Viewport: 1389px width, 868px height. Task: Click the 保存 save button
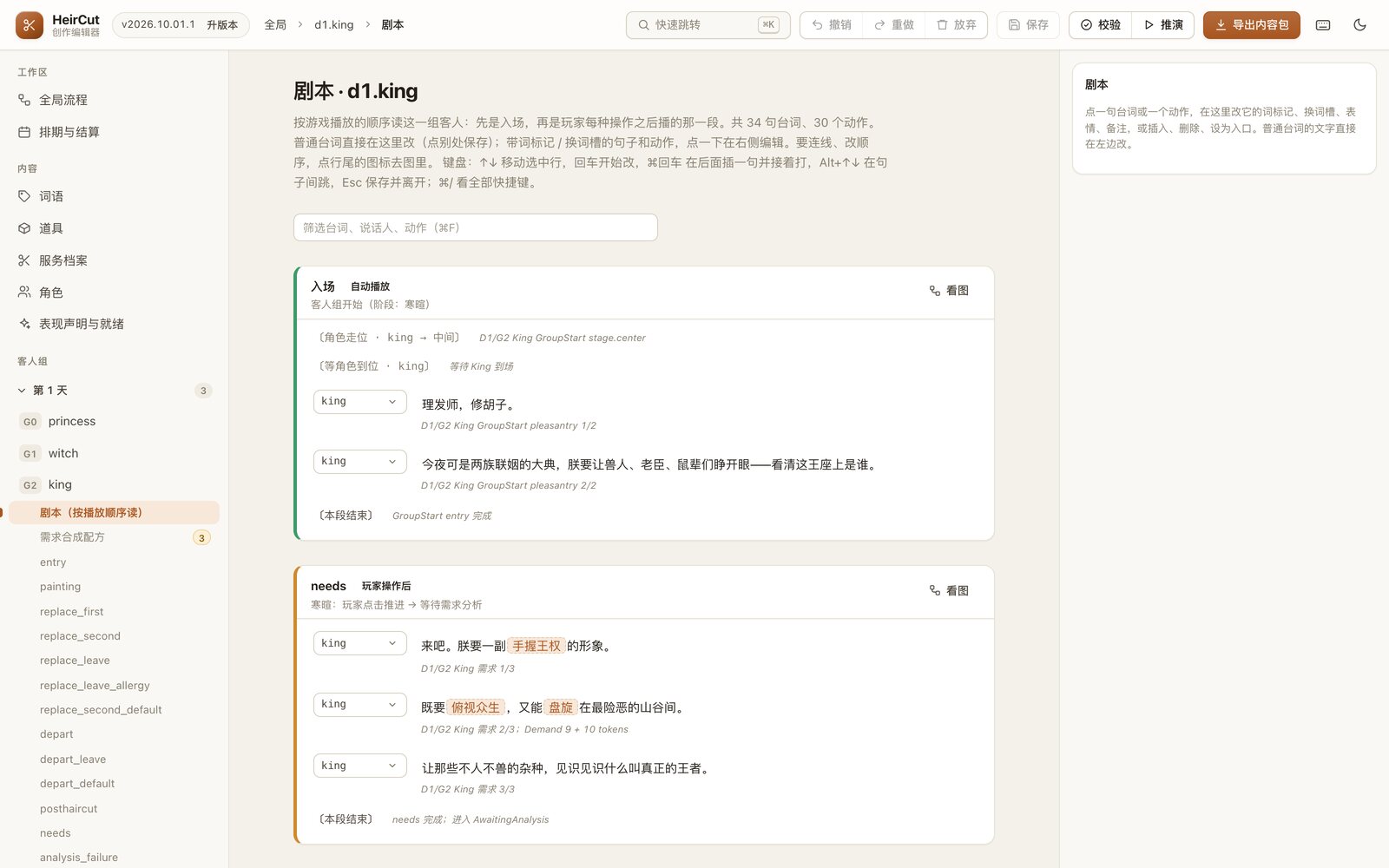pyautogui.click(x=1029, y=25)
